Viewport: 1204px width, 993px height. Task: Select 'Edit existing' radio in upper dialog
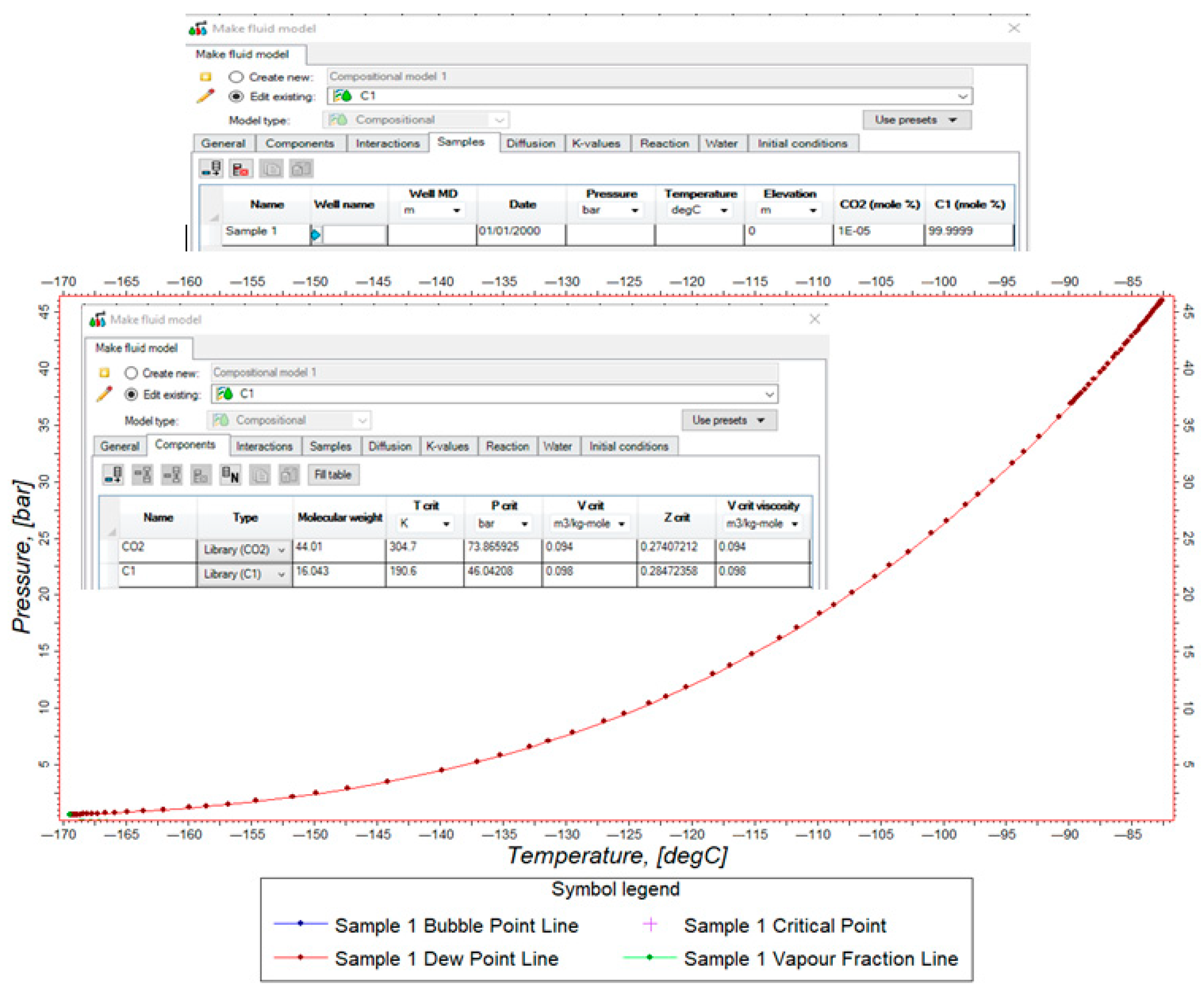click(236, 96)
